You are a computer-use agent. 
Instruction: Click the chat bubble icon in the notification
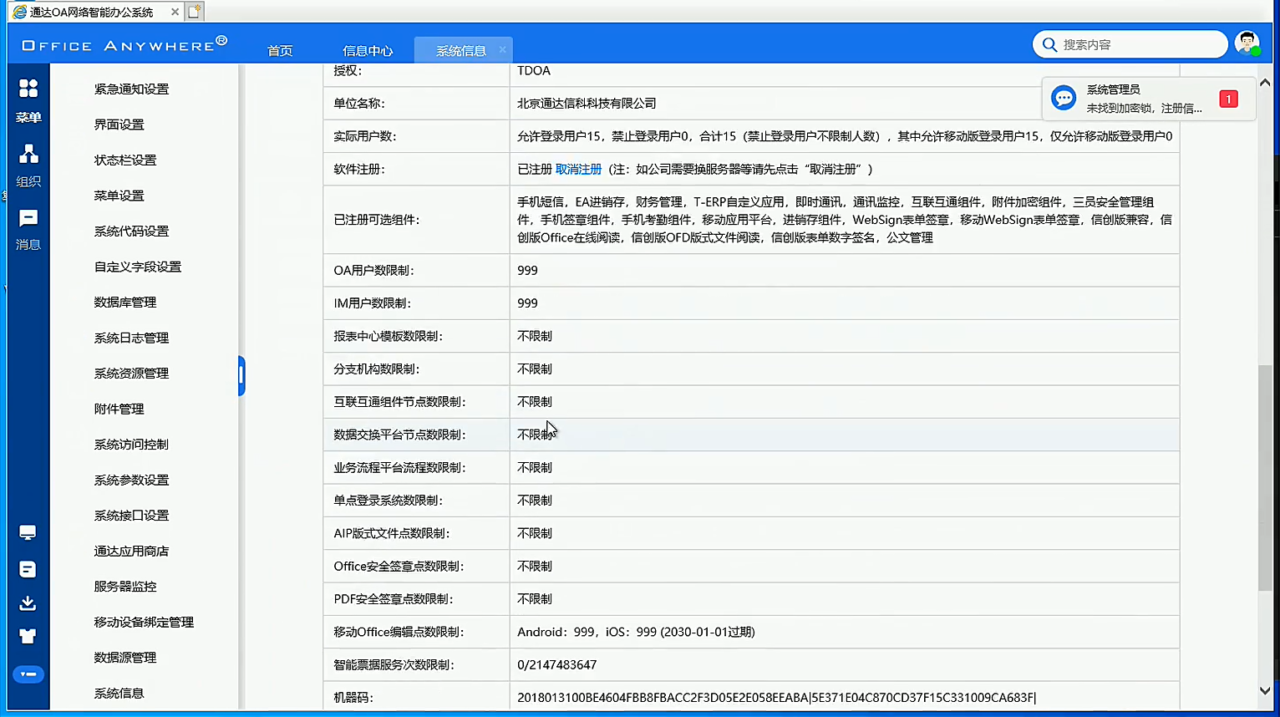pyautogui.click(x=1064, y=98)
